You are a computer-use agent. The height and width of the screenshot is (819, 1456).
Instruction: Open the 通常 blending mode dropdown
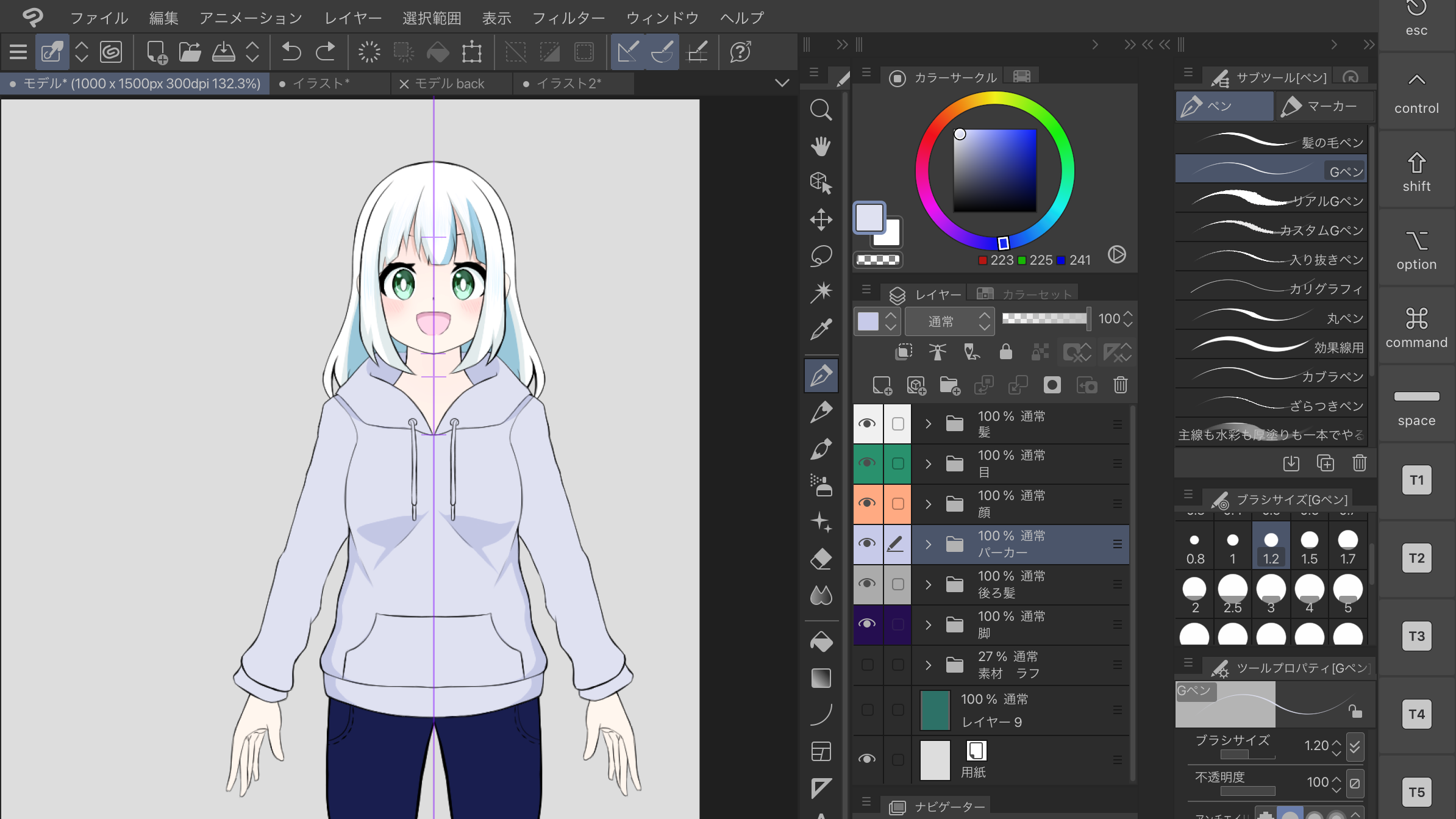[x=949, y=321]
